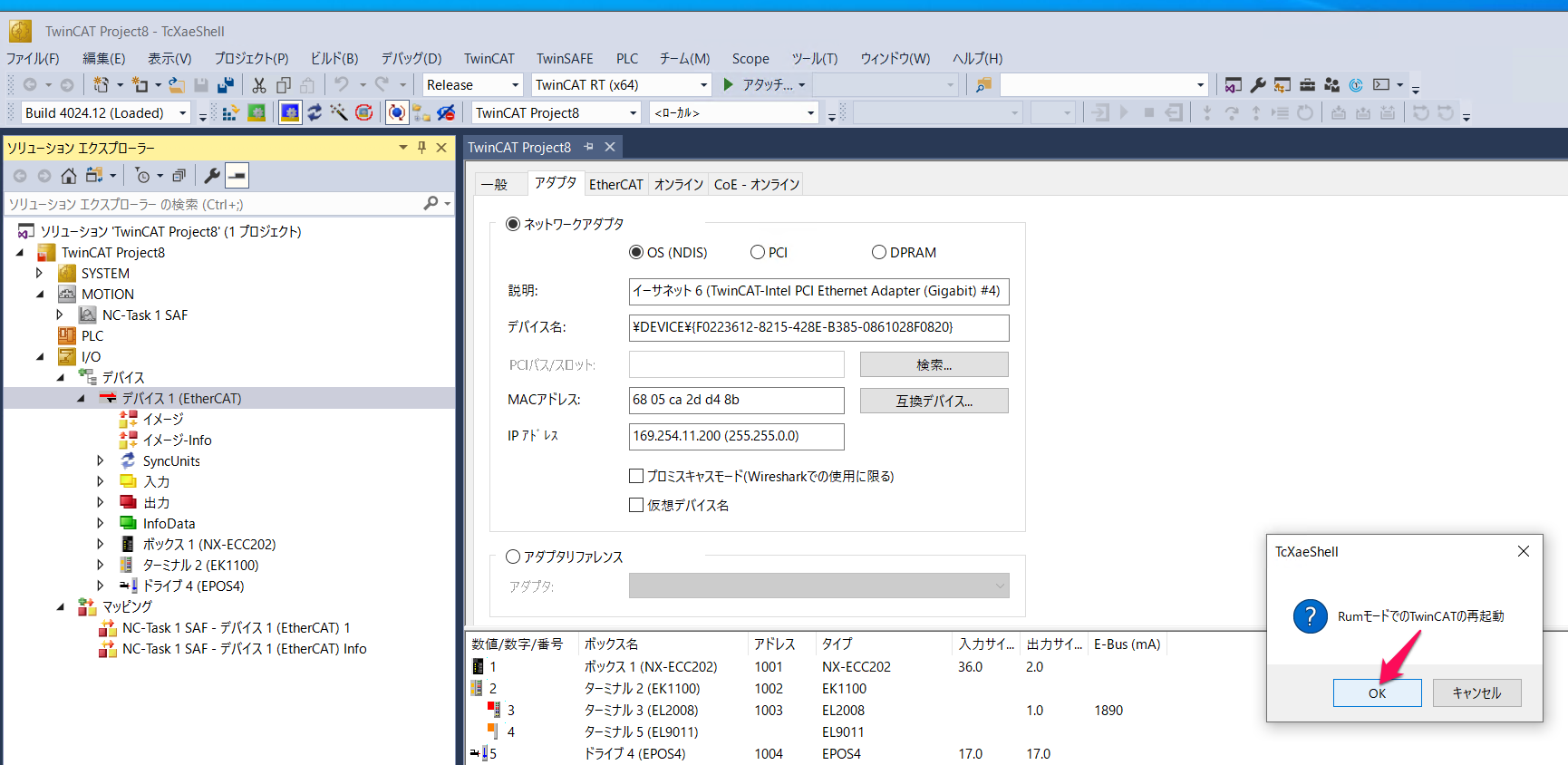Click Home icon in Solution Explorer
1568x765 pixels.
[x=69, y=176]
